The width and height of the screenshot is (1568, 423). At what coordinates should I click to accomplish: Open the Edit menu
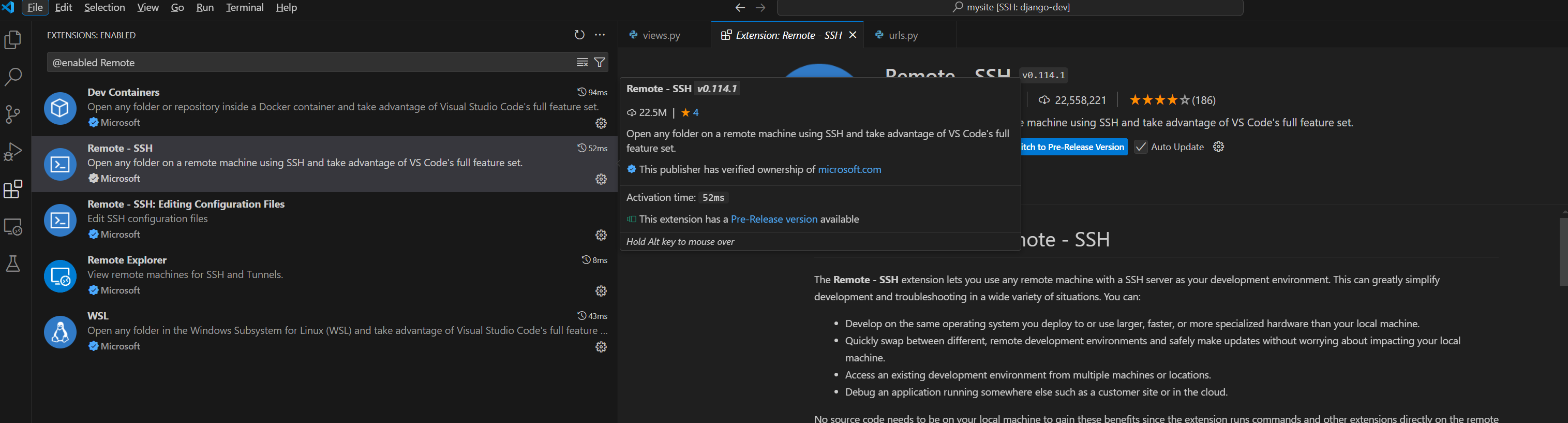coord(63,7)
